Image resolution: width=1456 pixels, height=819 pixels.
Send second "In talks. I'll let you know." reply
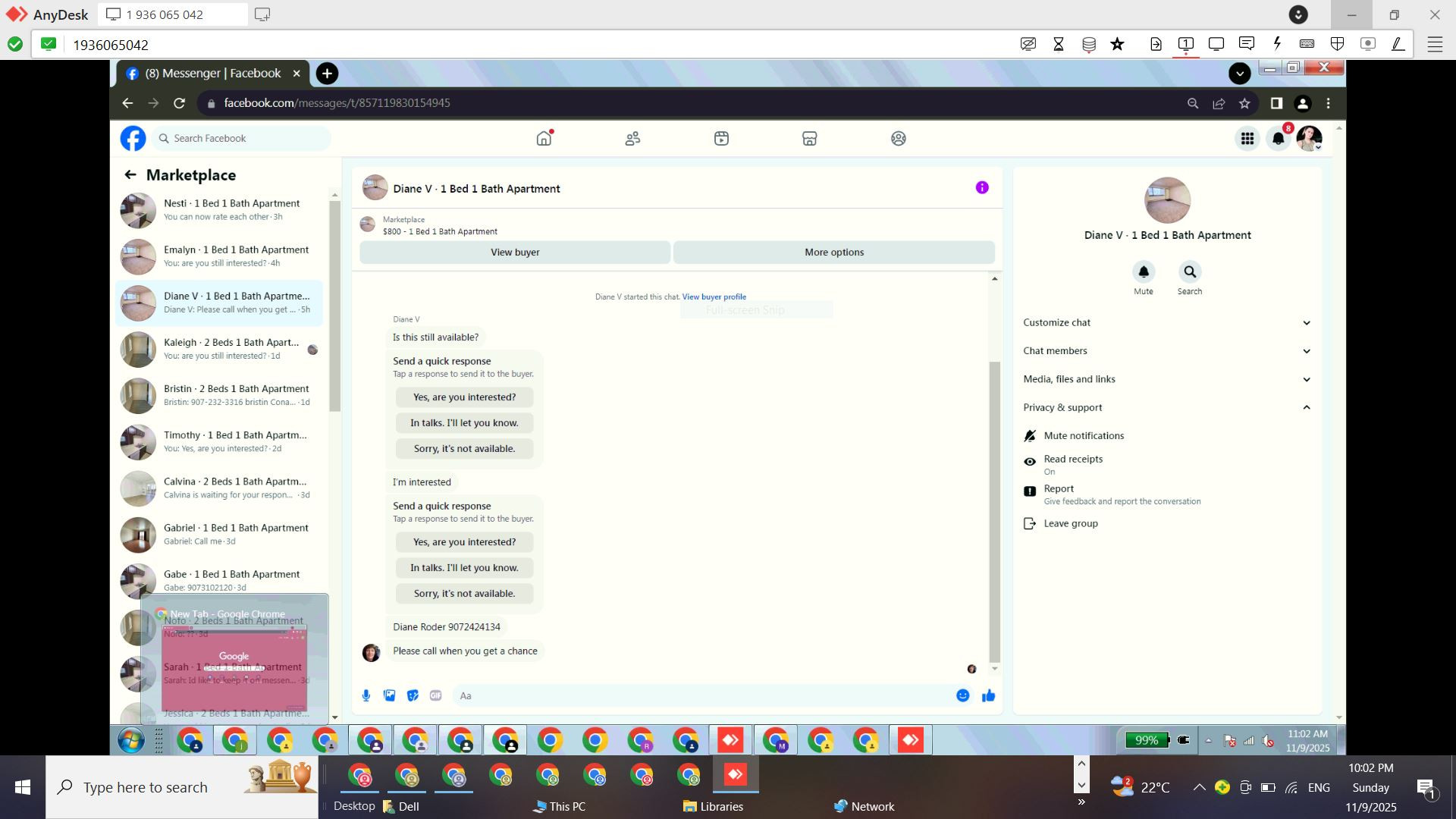pos(464,568)
